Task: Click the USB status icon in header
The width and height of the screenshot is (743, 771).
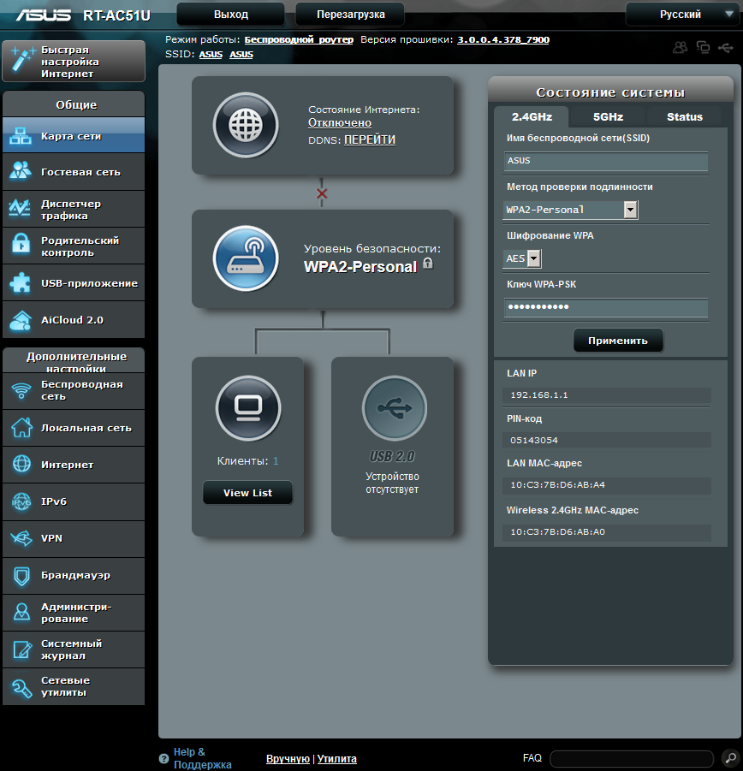Action: coord(726,48)
